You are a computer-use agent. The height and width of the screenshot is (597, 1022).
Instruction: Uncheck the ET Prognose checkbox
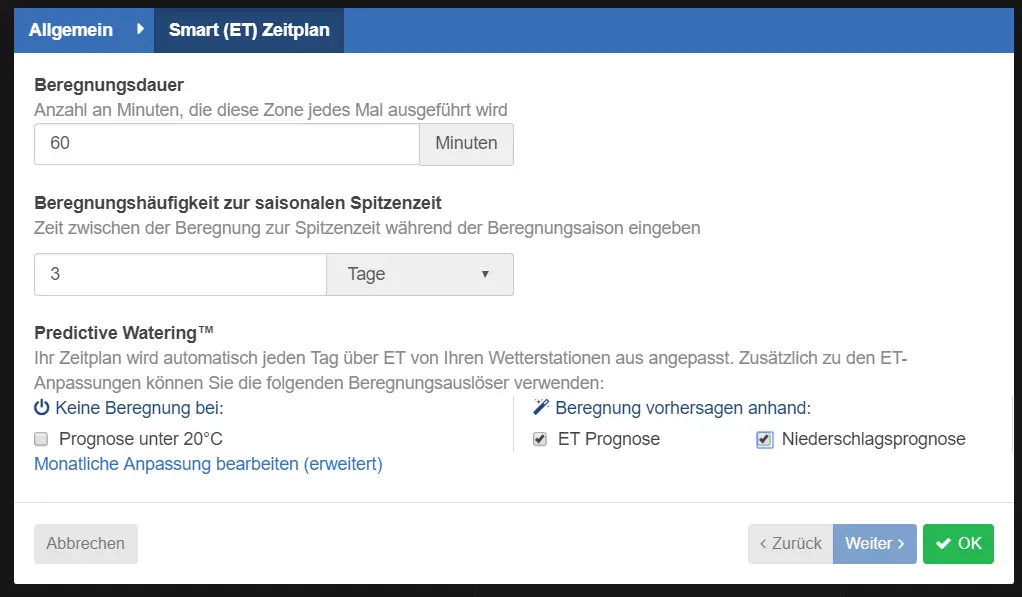point(540,439)
